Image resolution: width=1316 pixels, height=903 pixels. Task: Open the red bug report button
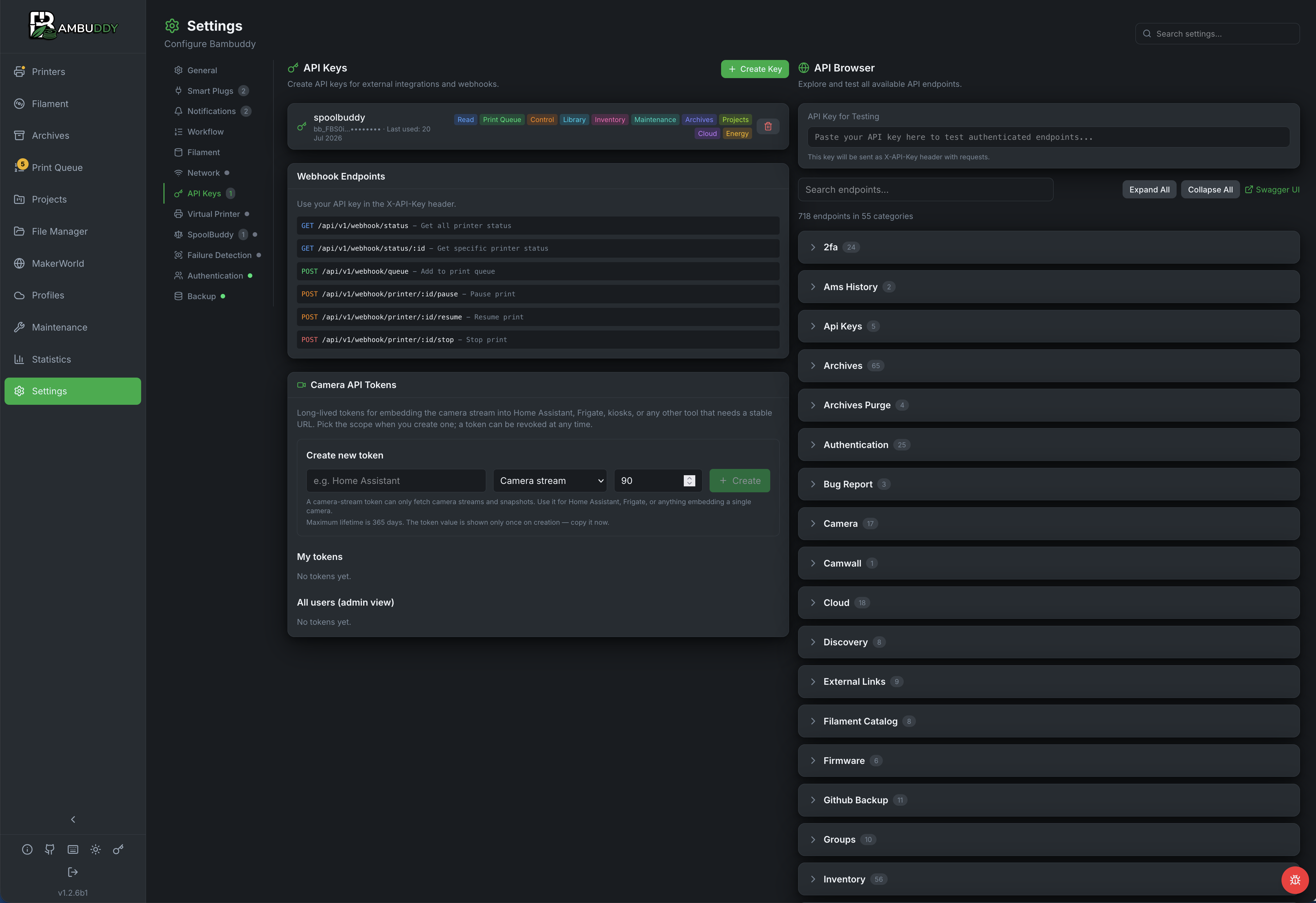click(1294, 880)
